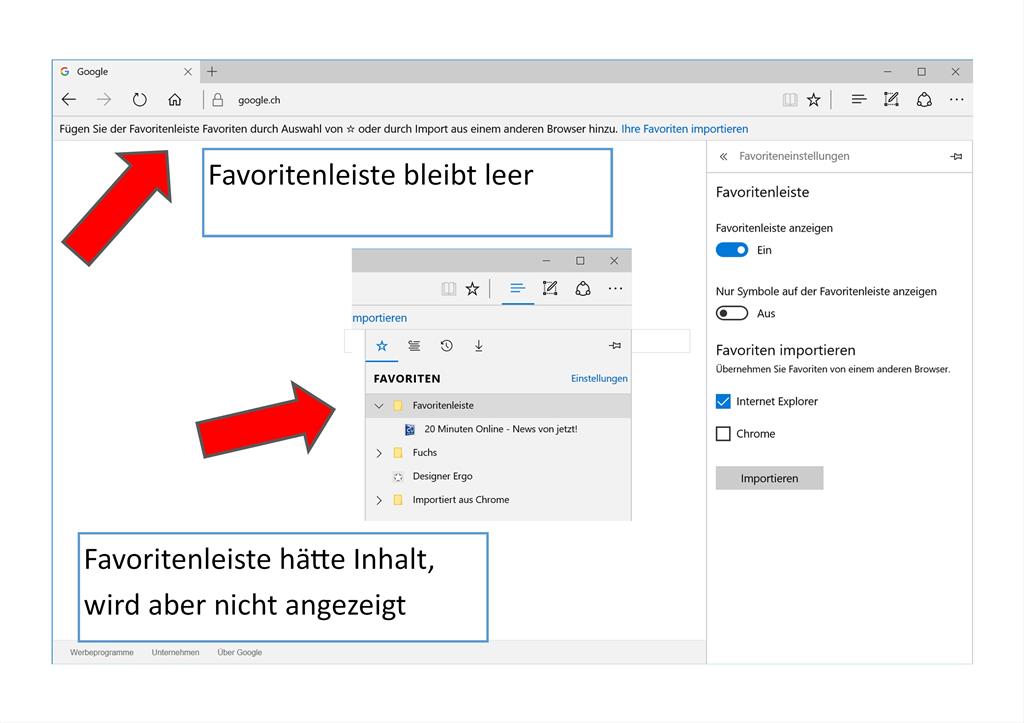Screen dimensions: 1024x723
Task: Check the Chrome checkbox
Action: (x=723, y=434)
